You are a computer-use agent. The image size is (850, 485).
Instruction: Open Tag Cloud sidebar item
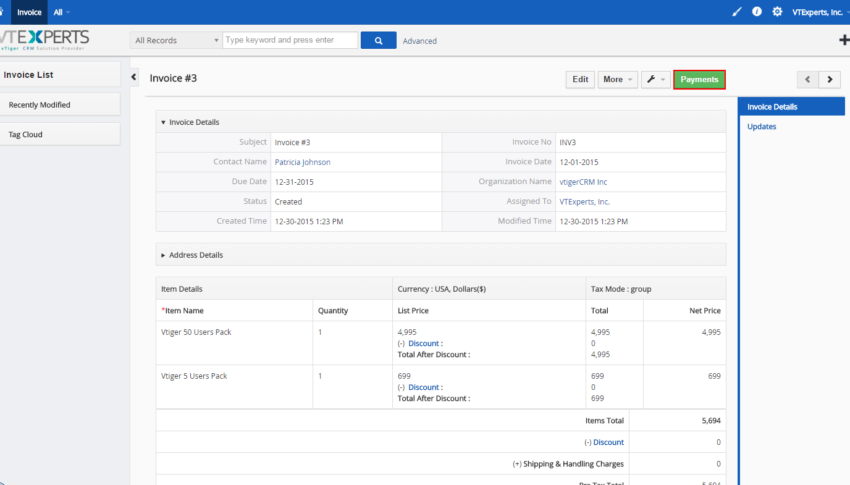tap(60, 134)
